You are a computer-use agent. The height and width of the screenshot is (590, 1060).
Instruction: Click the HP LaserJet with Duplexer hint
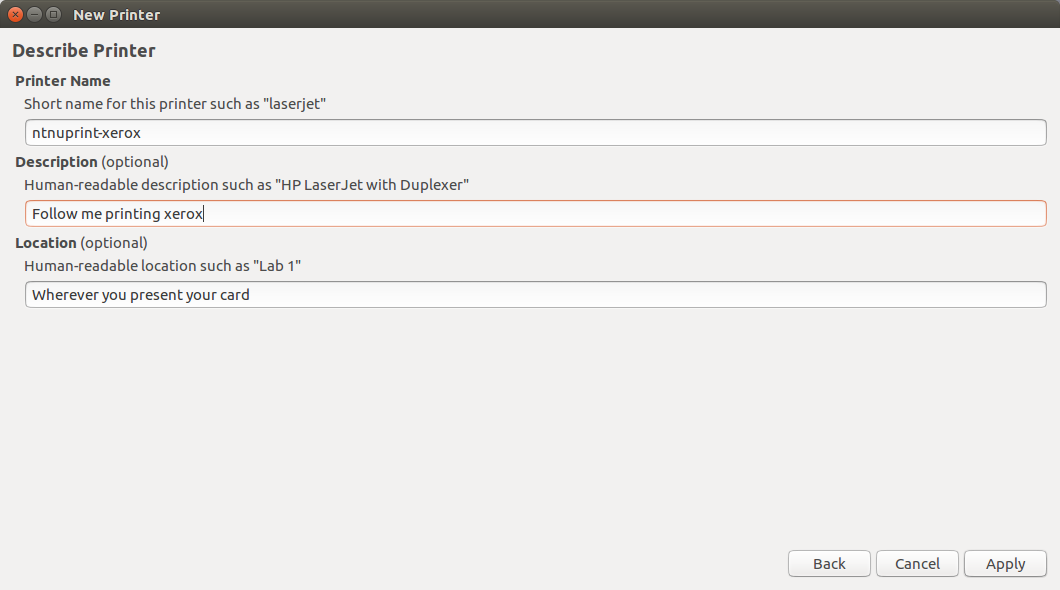[x=247, y=185]
